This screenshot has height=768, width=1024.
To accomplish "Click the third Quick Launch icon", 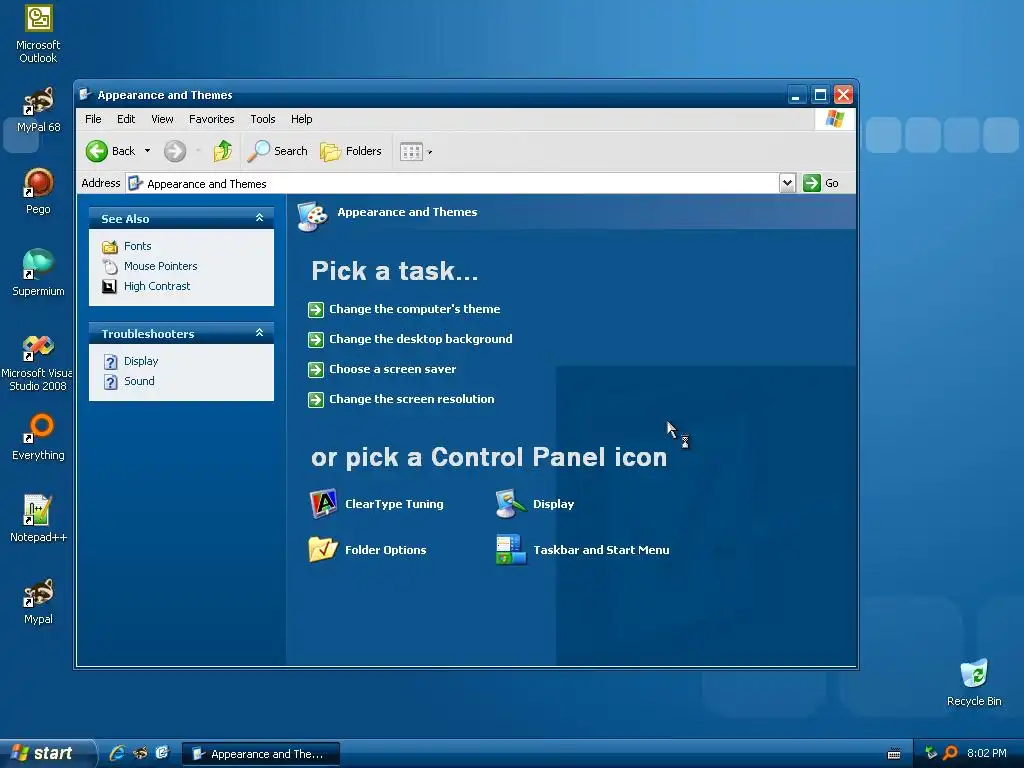I will [x=162, y=753].
